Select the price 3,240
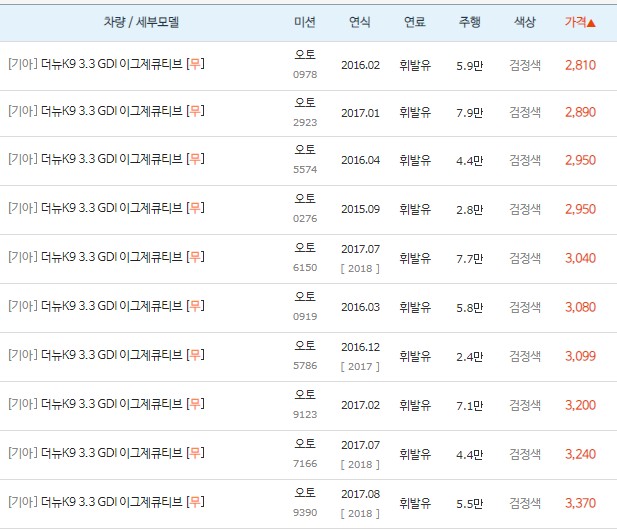This screenshot has width=617, height=529. (x=580, y=454)
